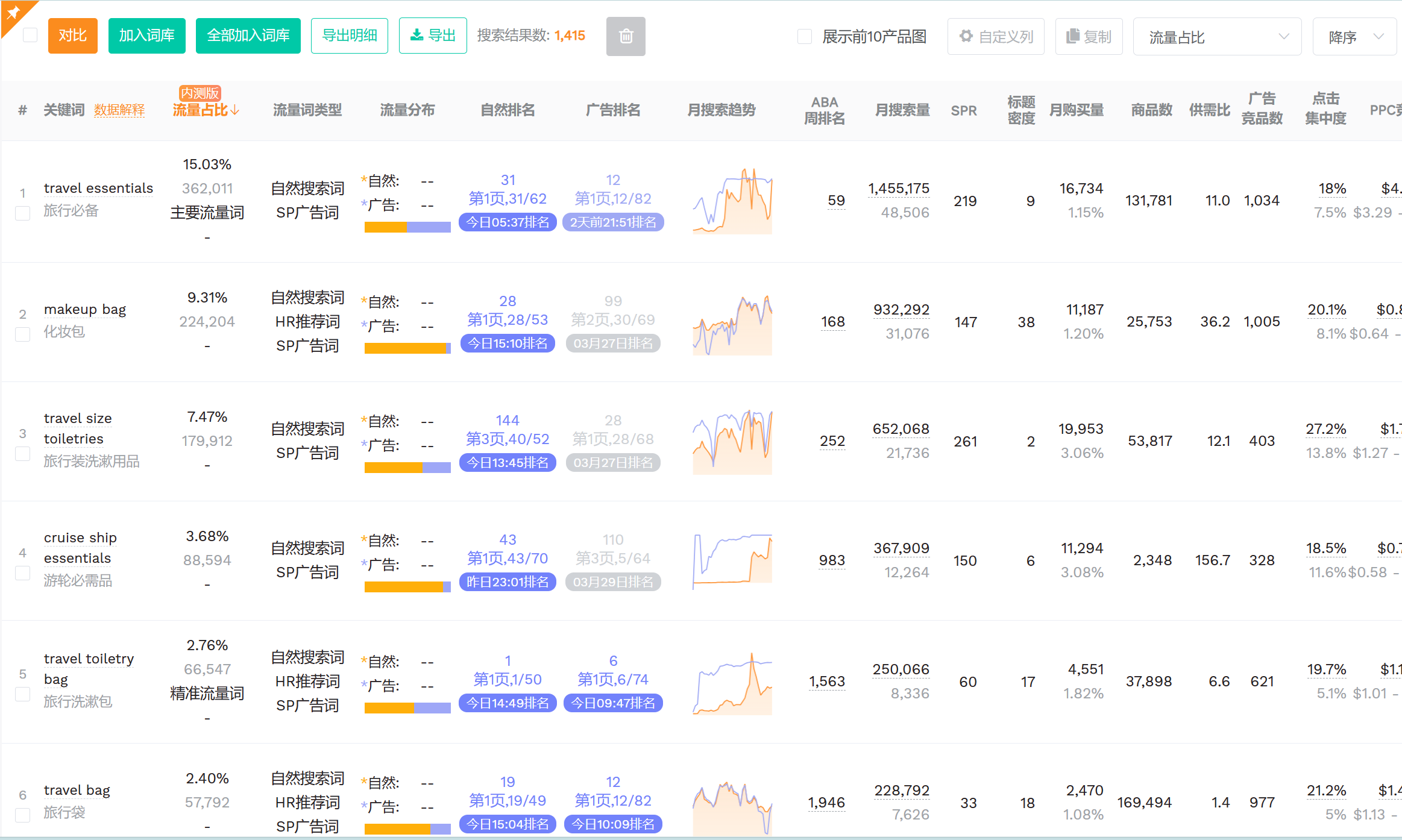
Task: Click traffic distribution bar for cruise ship essentials
Action: tap(407, 587)
